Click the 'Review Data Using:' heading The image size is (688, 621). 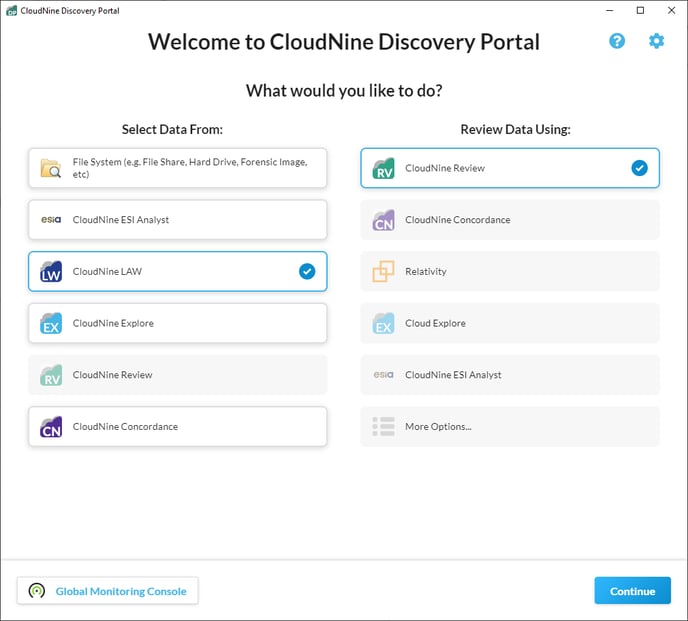tap(516, 129)
